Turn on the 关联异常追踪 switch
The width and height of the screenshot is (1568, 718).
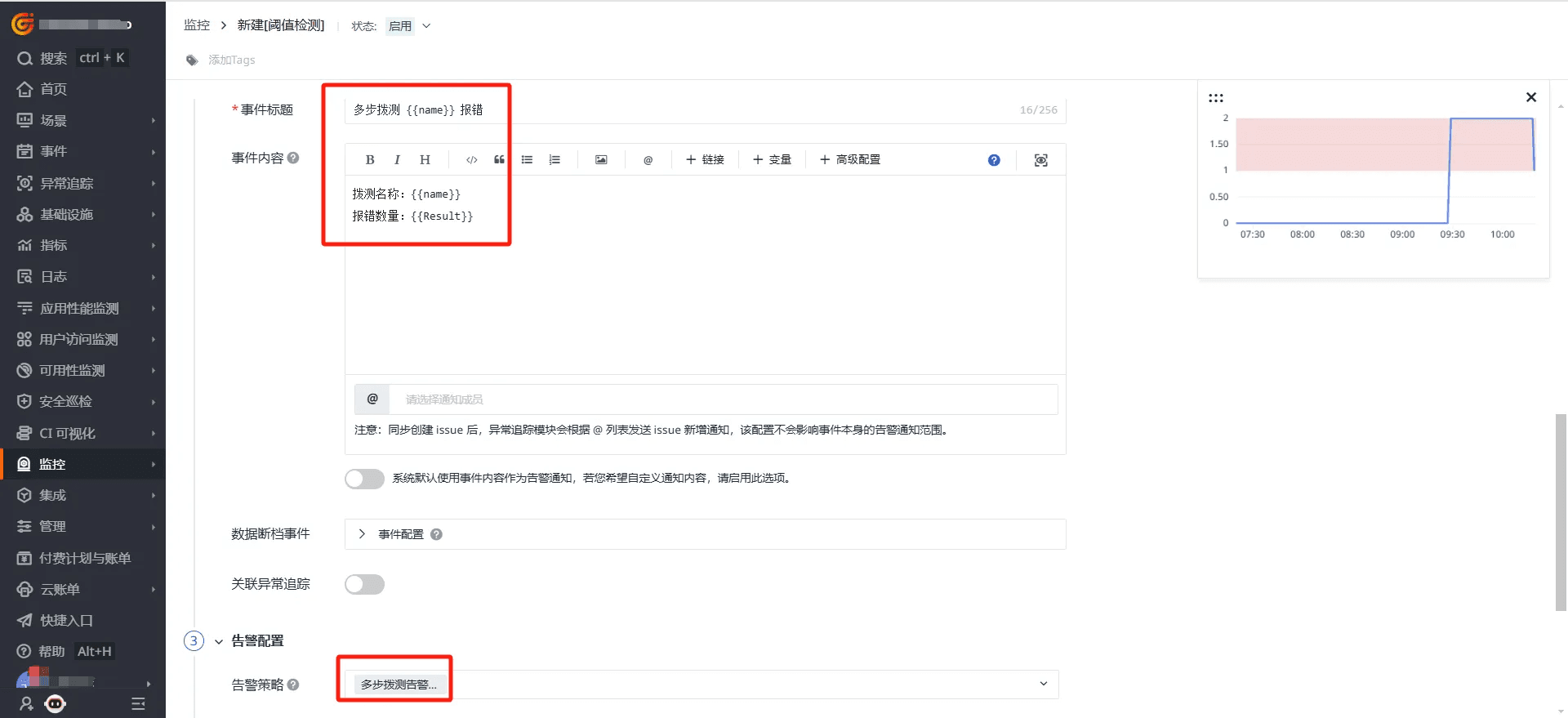(364, 584)
